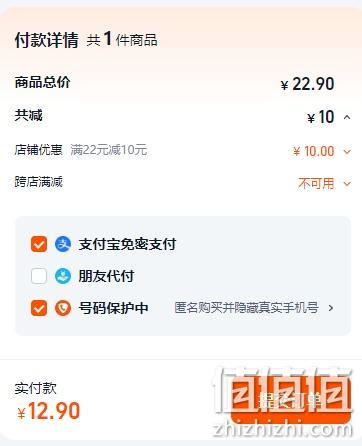Image resolution: width=362 pixels, height=446 pixels.
Task: Click the 不可用 cross-store discount status
Action: coord(316,183)
